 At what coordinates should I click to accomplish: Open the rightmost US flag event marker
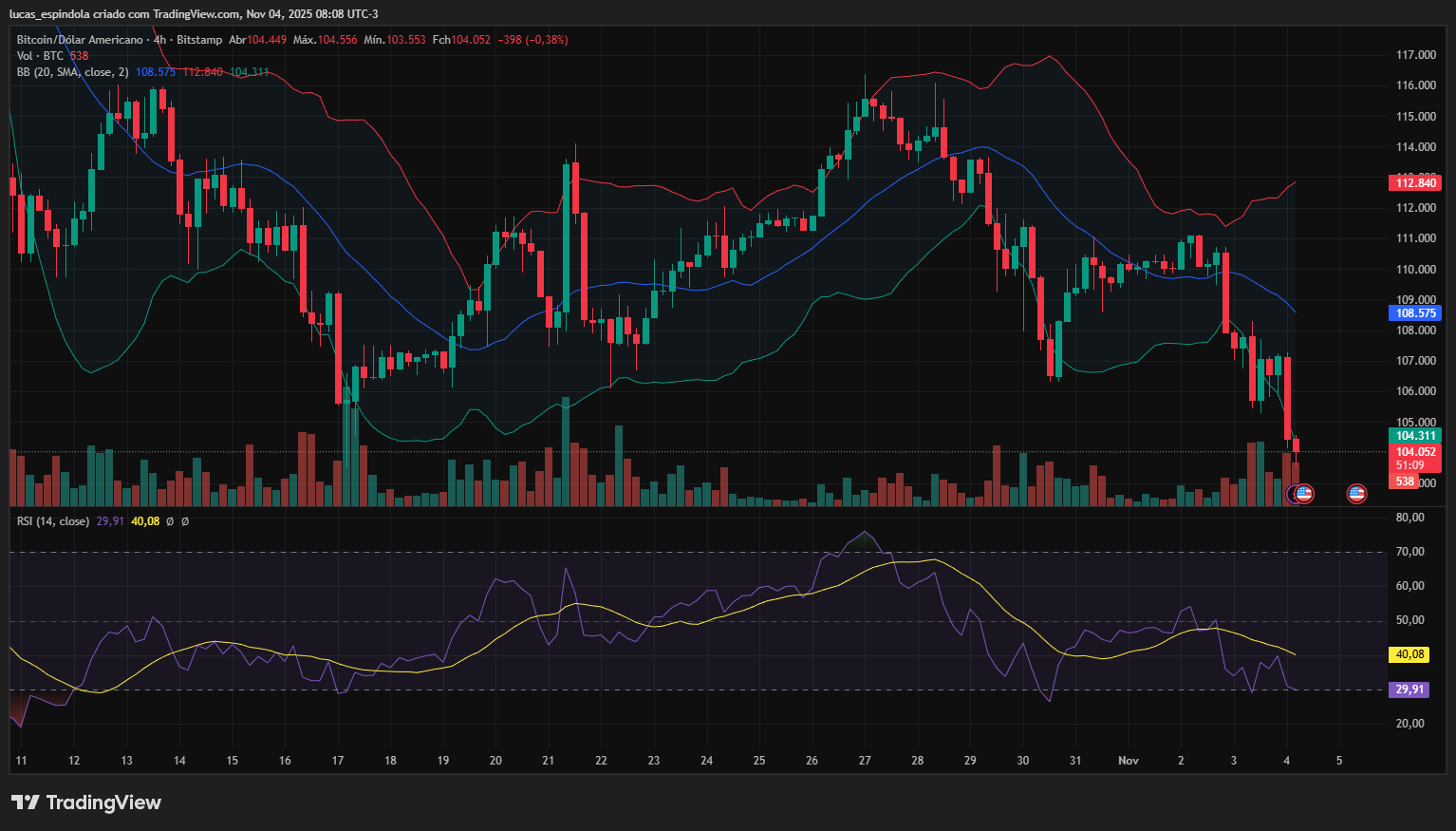coord(1357,494)
